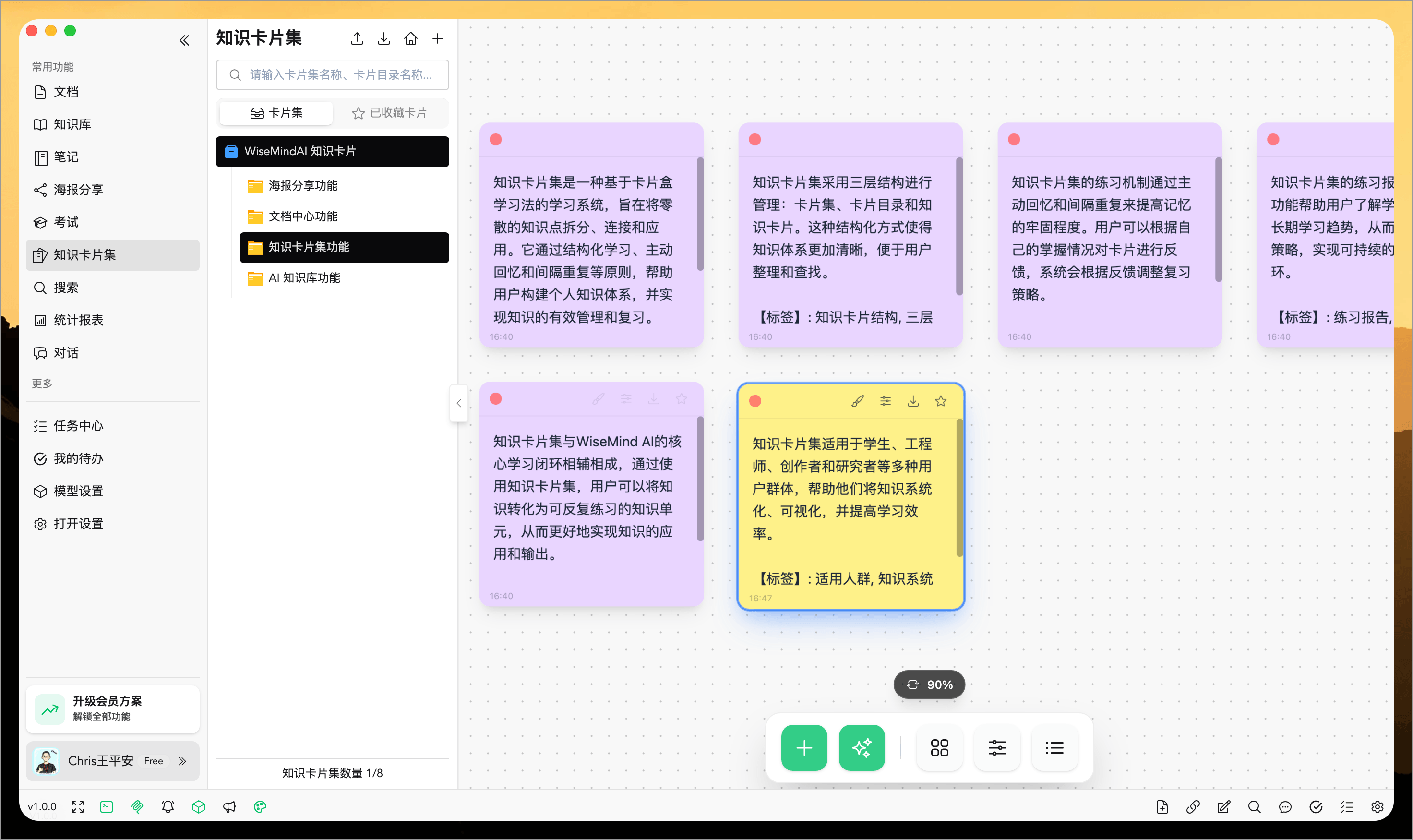This screenshot has width=1413, height=840.
Task: Open the 海报分享功能 folder
Action: [303, 185]
